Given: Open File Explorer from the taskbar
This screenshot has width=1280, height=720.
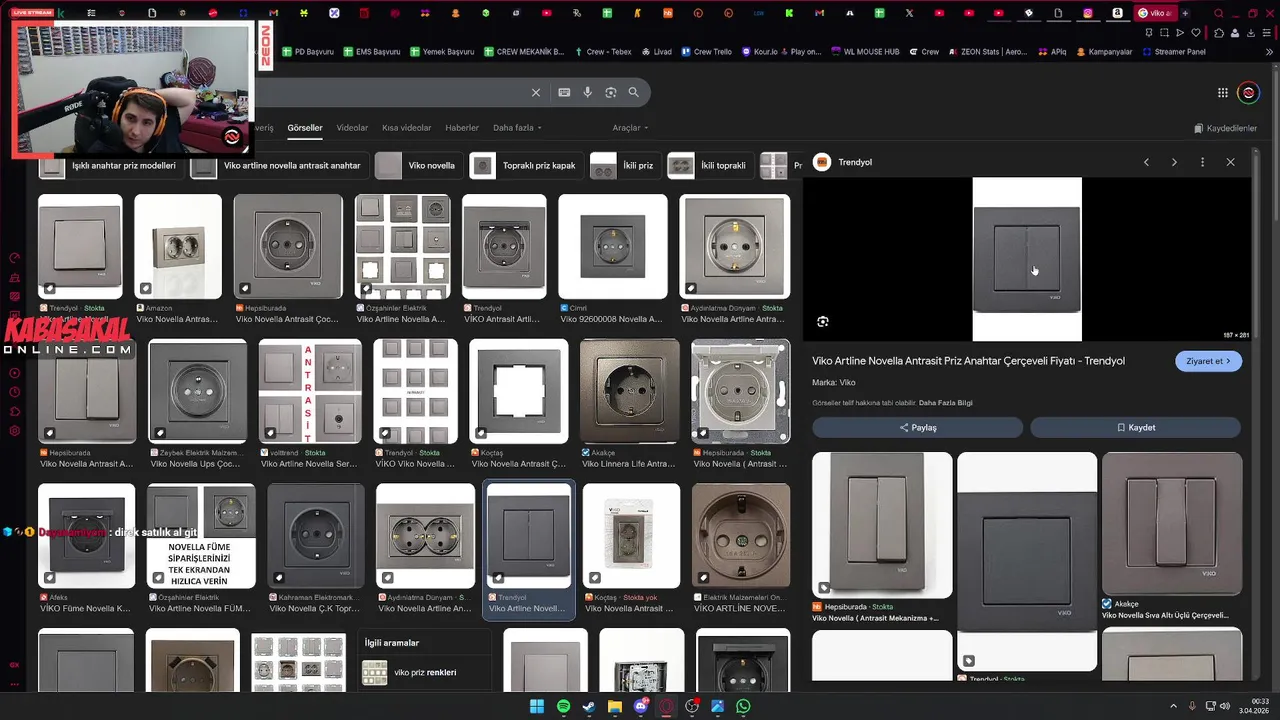Looking at the screenshot, I should [615, 707].
